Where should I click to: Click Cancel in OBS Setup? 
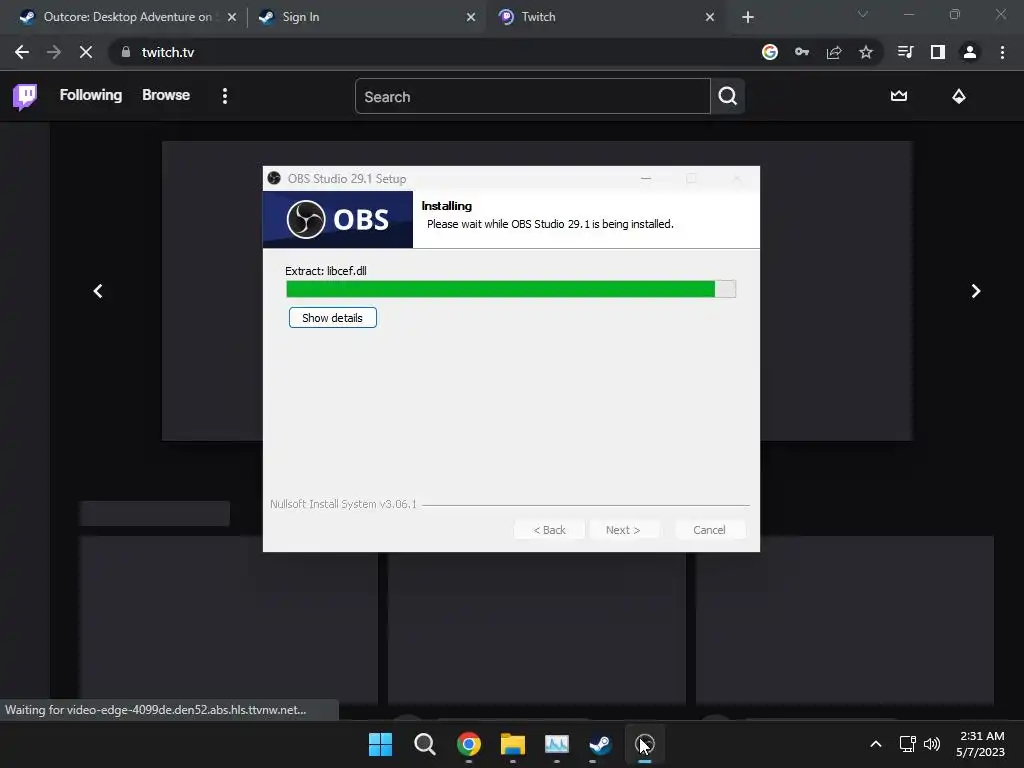click(709, 530)
